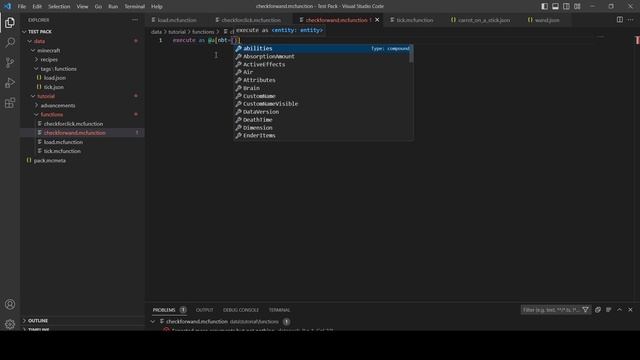
Task: Toggle view as tree icon in Problems panel
Action: coord(609,310)
